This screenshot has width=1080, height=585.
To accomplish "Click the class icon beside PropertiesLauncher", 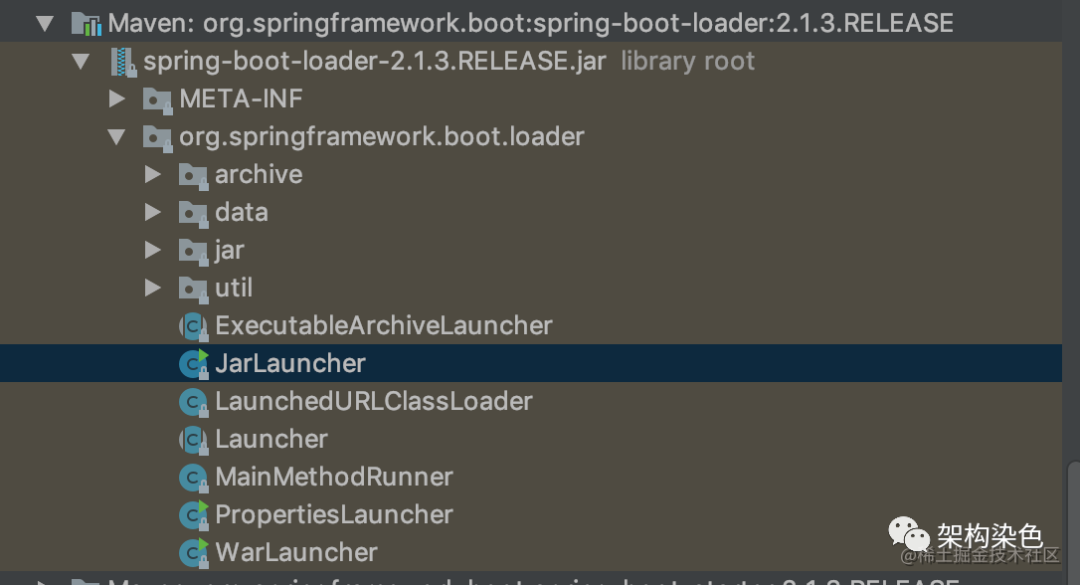I will (192, 514).
